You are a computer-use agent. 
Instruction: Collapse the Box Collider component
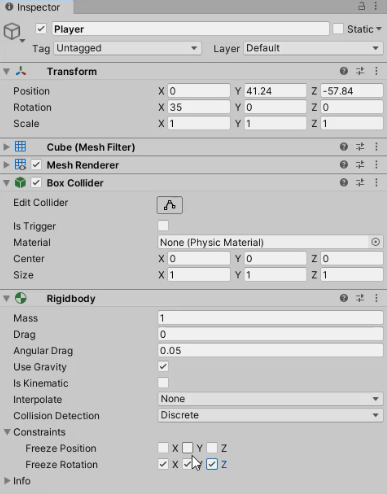[x=7, y=183]
